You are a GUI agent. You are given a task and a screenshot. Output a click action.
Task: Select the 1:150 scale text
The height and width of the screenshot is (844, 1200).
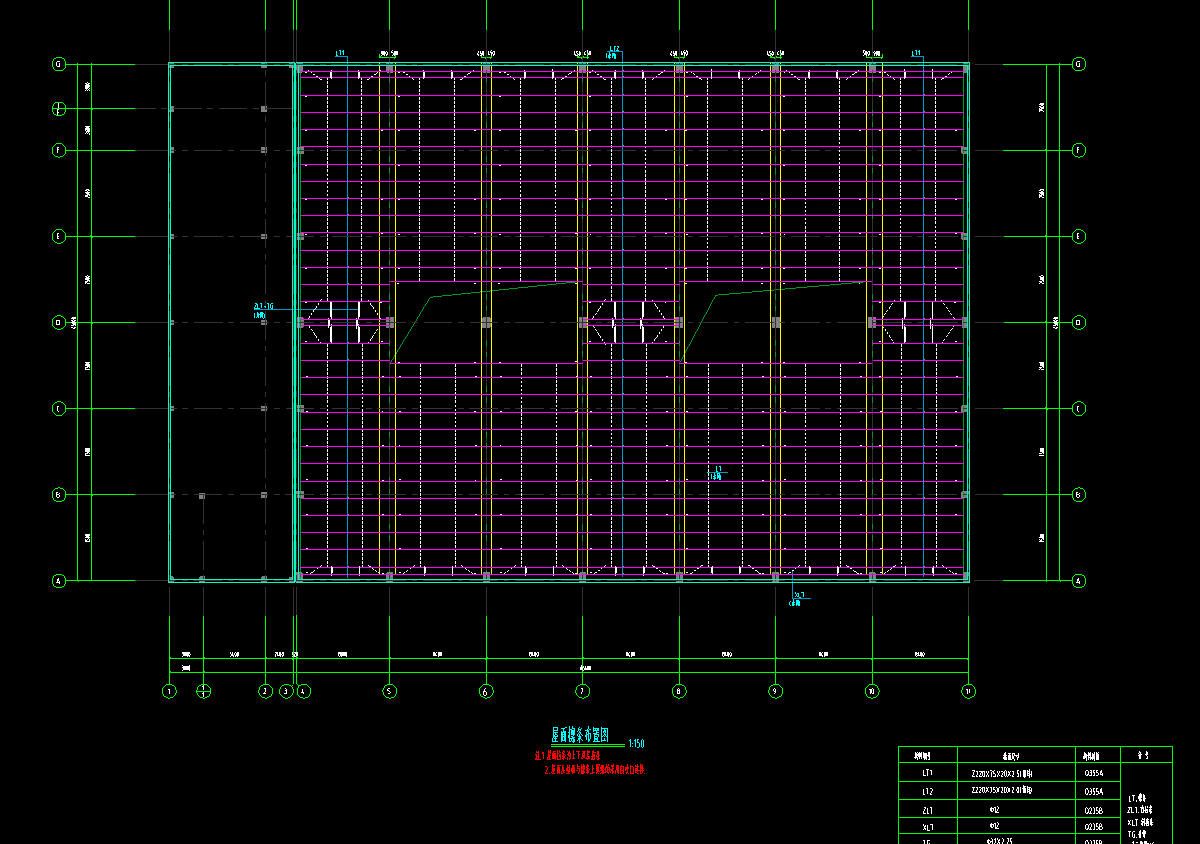(637, 744)
